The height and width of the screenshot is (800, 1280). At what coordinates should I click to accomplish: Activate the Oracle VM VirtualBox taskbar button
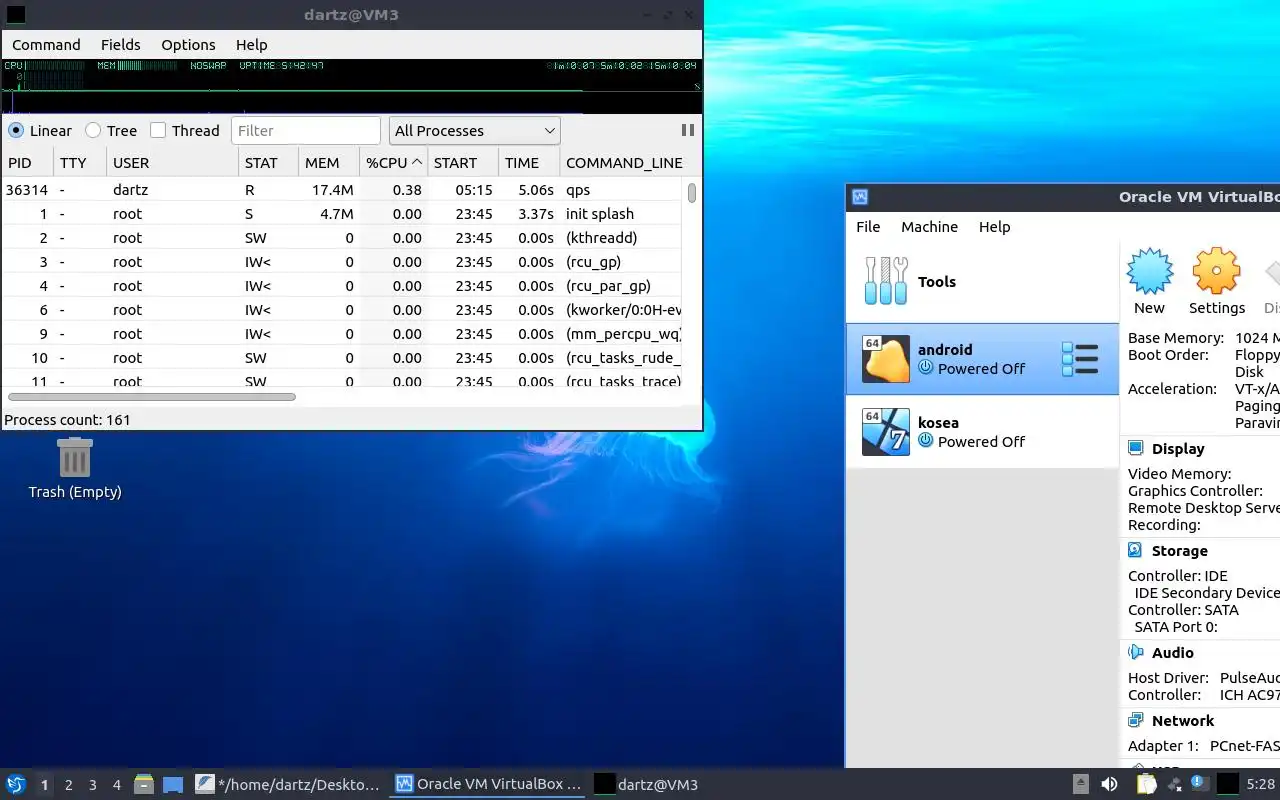[488, 784]
